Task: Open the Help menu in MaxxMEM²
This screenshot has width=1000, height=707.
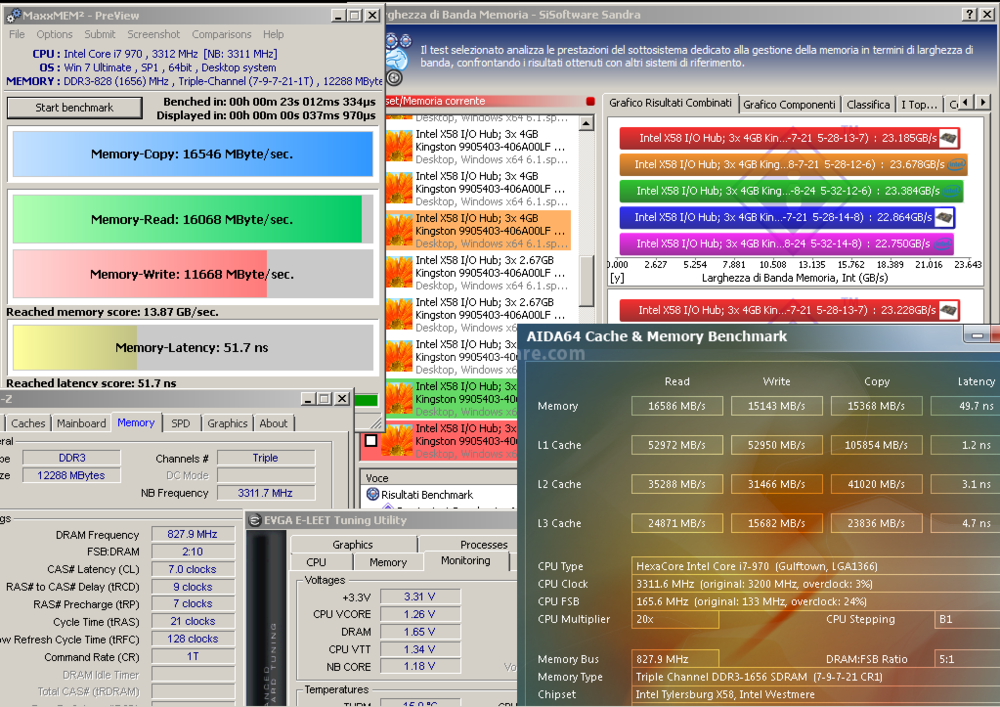Action: tap(273, 34)
